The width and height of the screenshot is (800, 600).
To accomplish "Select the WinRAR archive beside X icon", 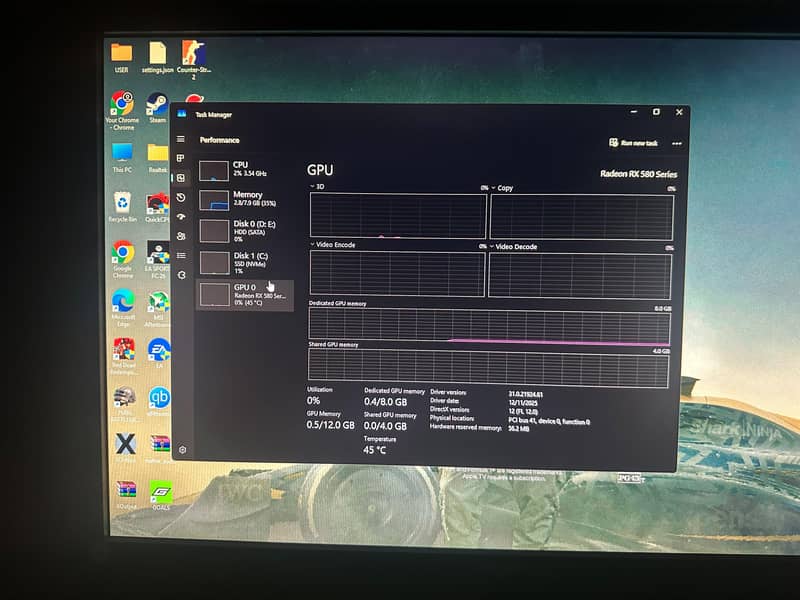I will [160, 449].
